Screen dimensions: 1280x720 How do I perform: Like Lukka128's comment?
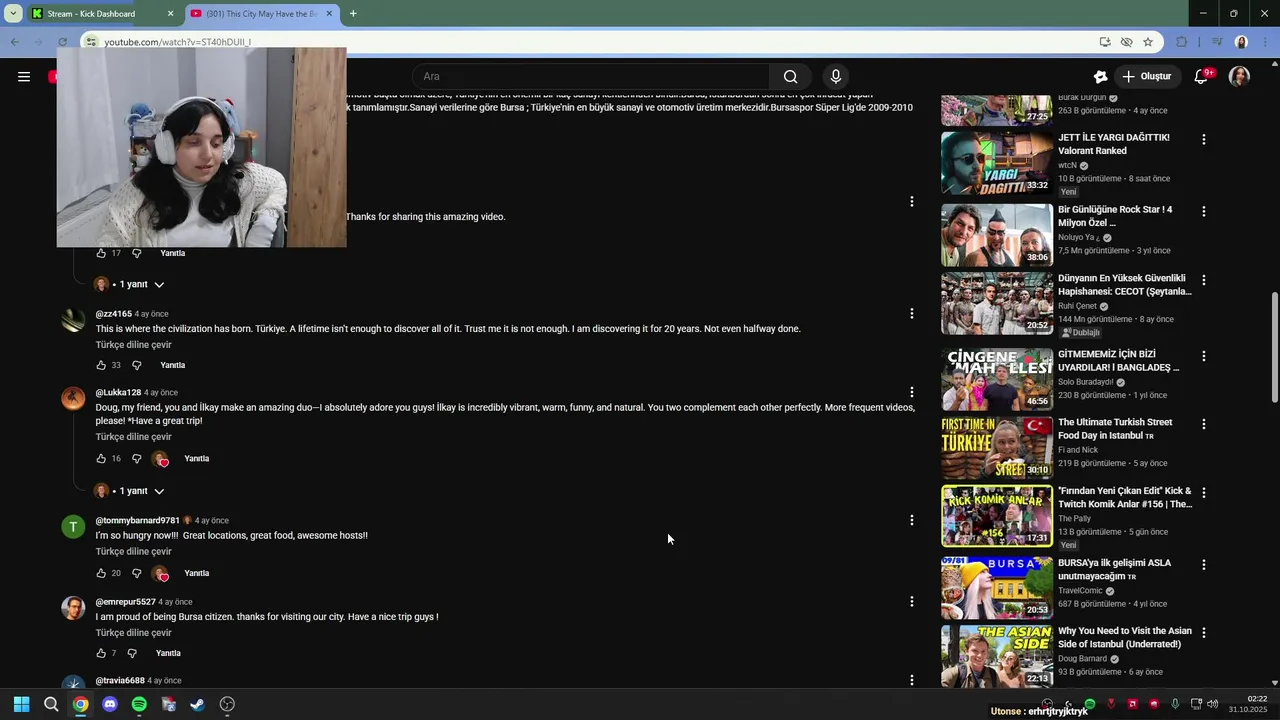click(101, 459)
